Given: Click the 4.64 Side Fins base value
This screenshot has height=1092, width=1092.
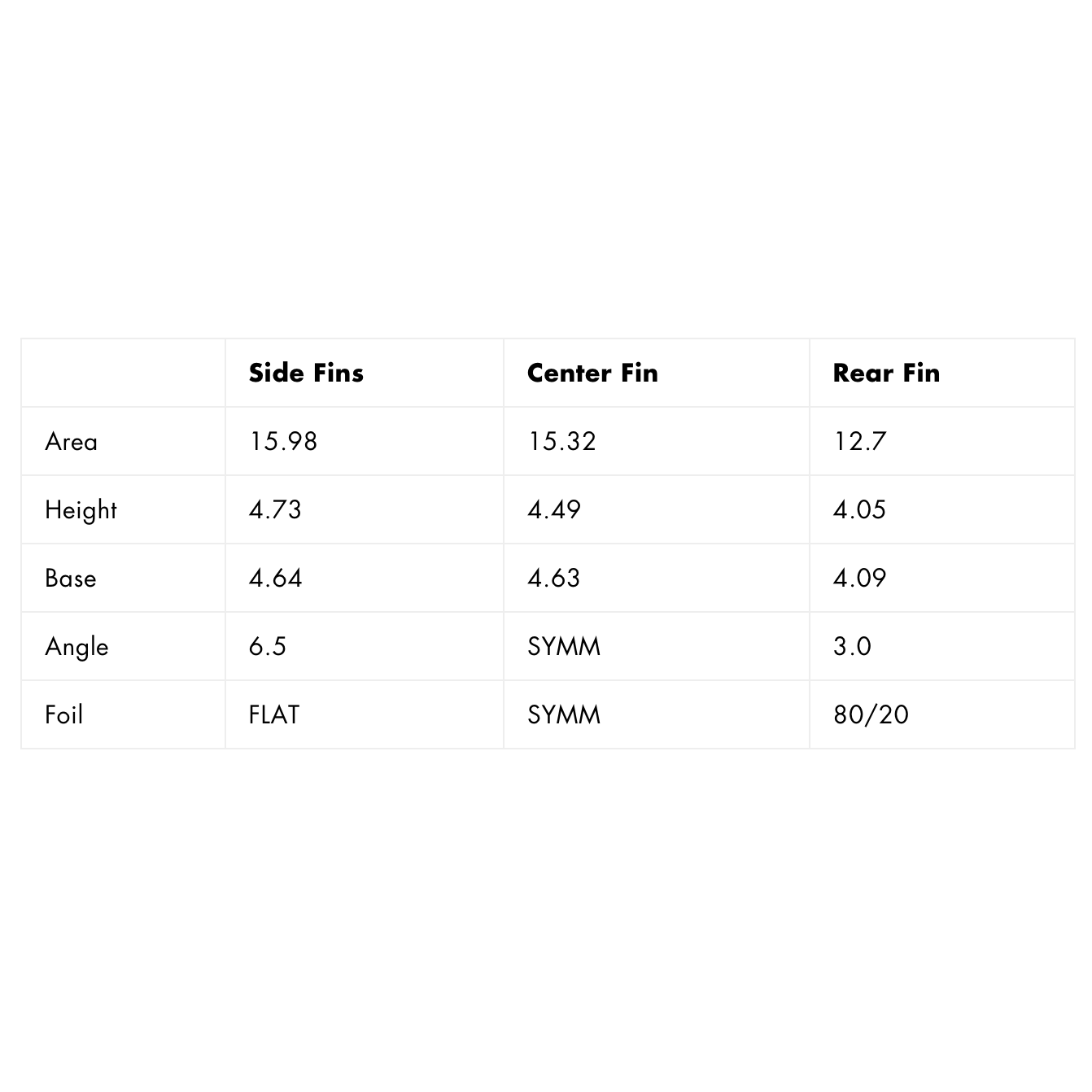Looking at the screenshot, I should pyautogui.click(x=275, y=579).
